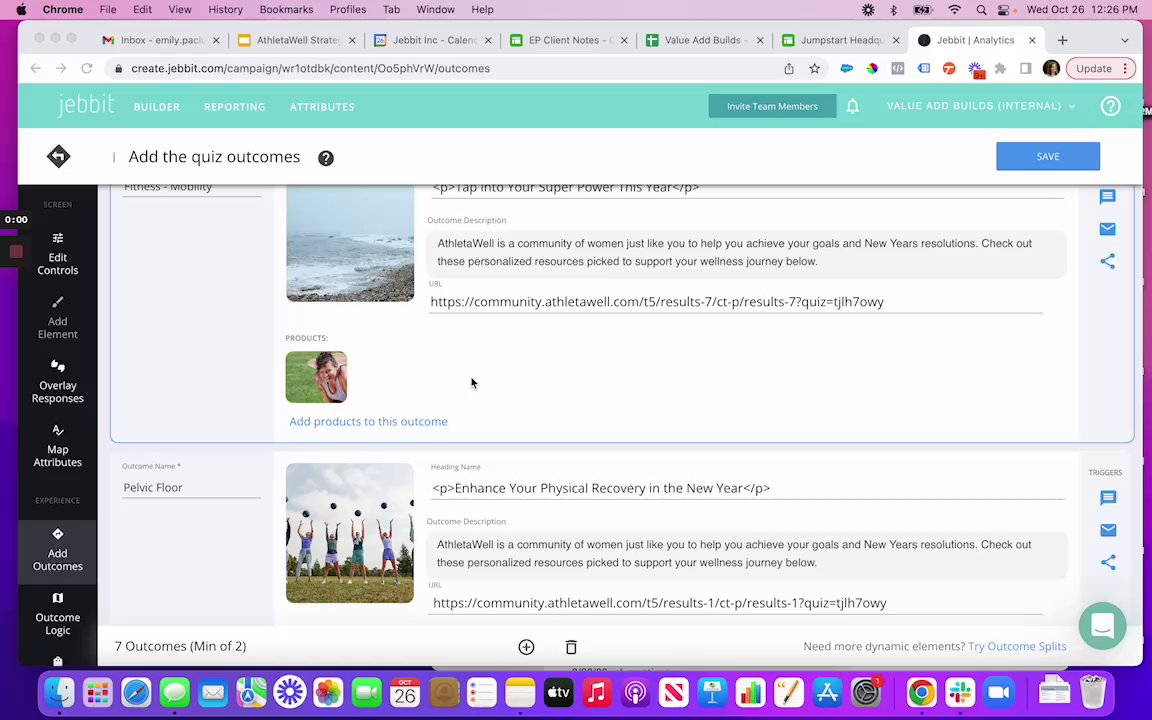This screenshot has height=720, width=1152.
Task: Switch to Jumpstart Headqu tab
Action: (x=841, y=40)
